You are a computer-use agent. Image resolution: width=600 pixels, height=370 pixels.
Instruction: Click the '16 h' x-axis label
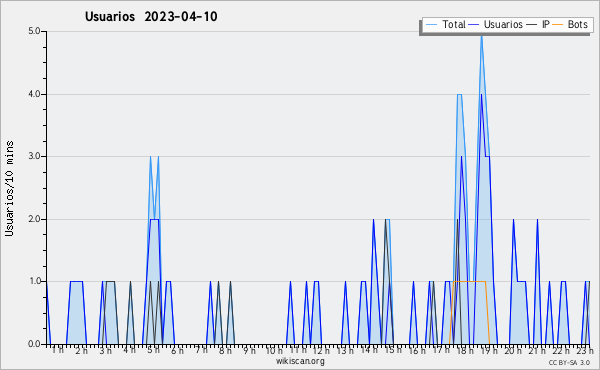(x=417, y=350)
